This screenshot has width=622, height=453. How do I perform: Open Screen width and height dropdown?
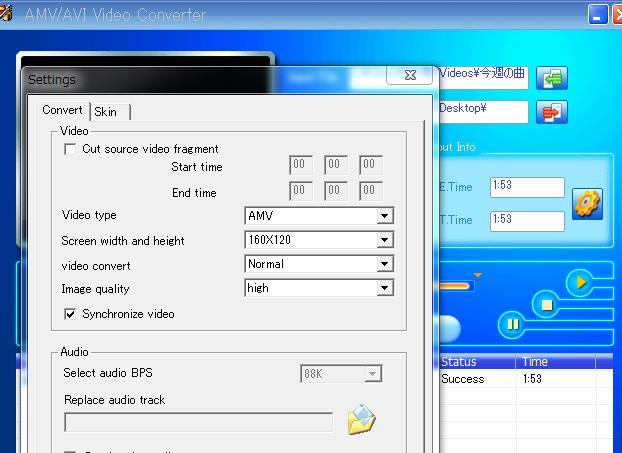click(384, 240)
